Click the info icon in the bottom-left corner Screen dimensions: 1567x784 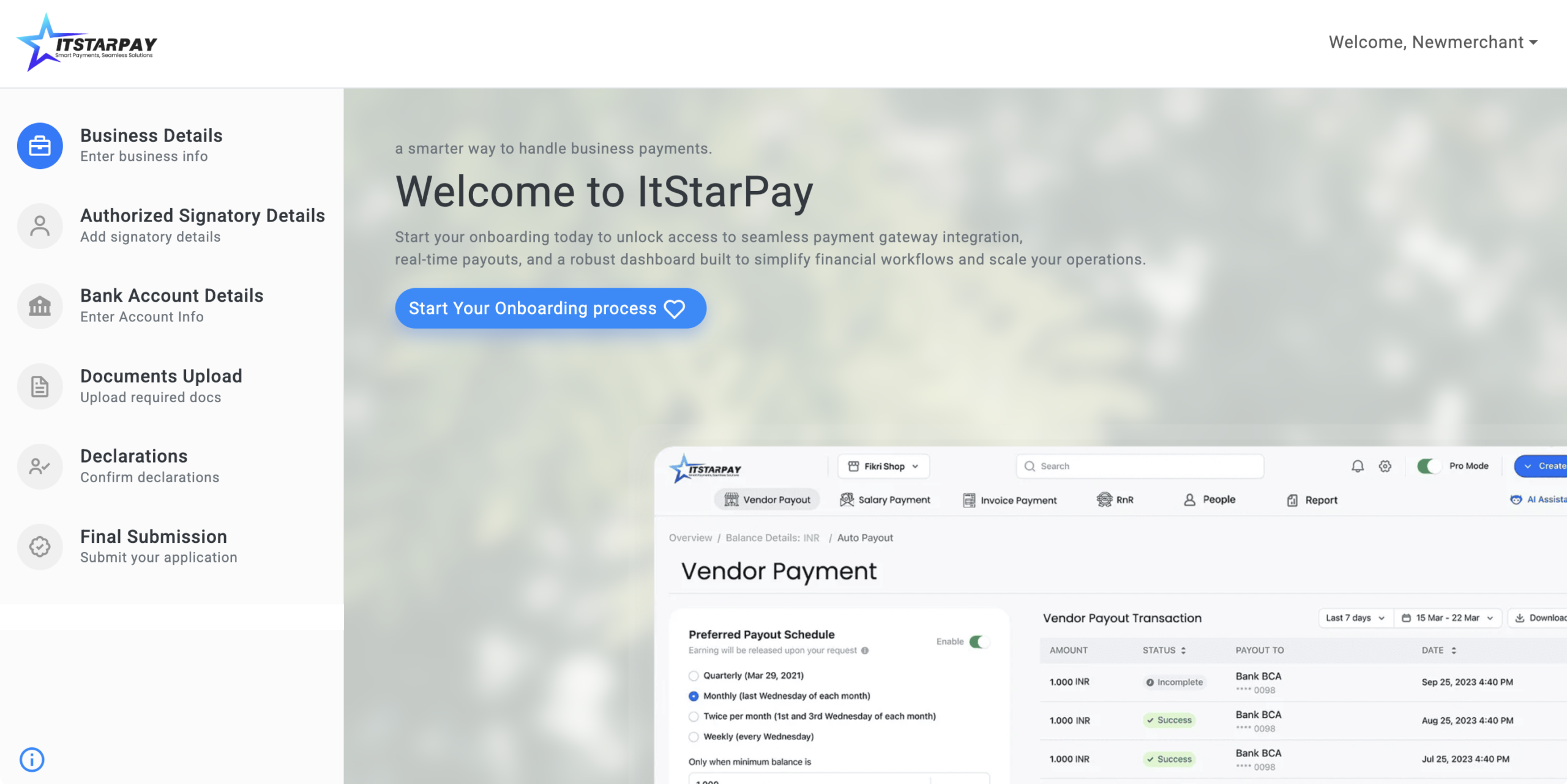coord(32,760)
